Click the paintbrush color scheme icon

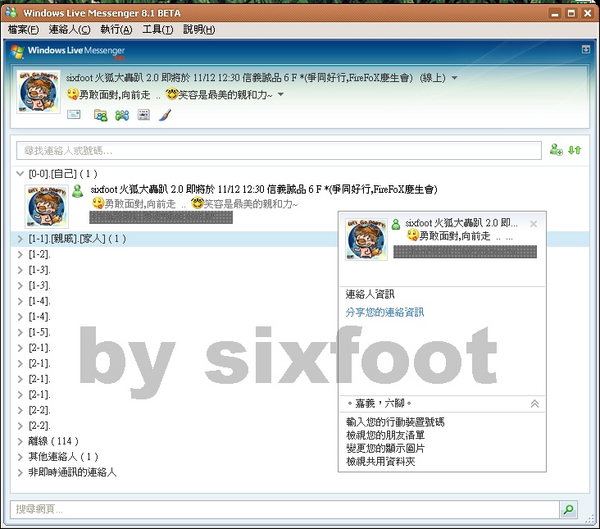(165, 114)
